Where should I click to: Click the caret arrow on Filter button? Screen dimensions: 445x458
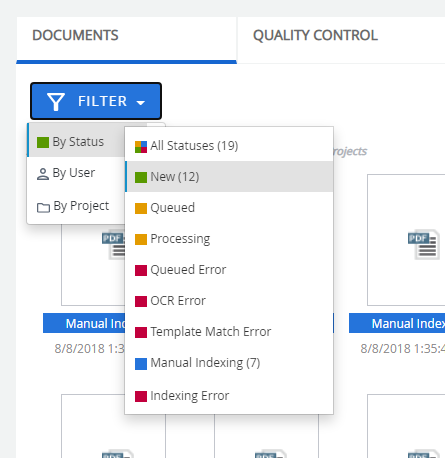tap(141, 103)
